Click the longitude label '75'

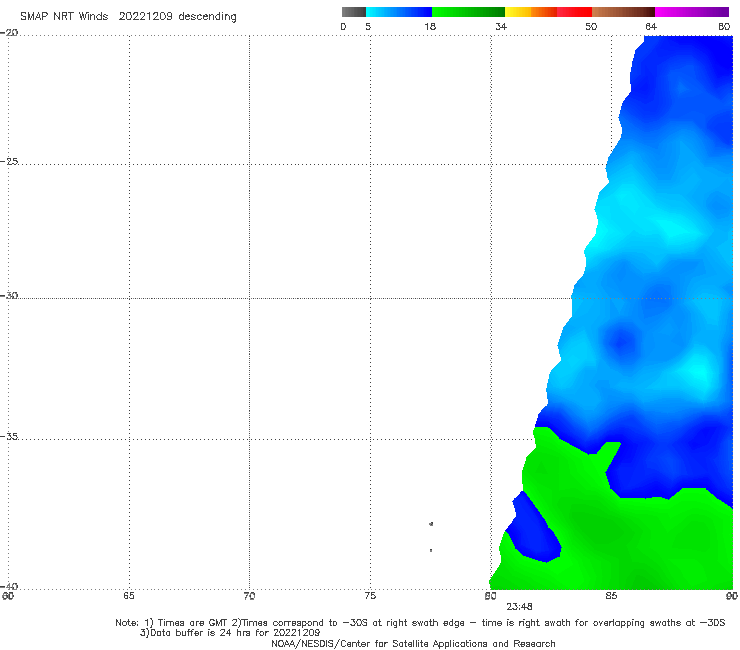click(370, 596)
